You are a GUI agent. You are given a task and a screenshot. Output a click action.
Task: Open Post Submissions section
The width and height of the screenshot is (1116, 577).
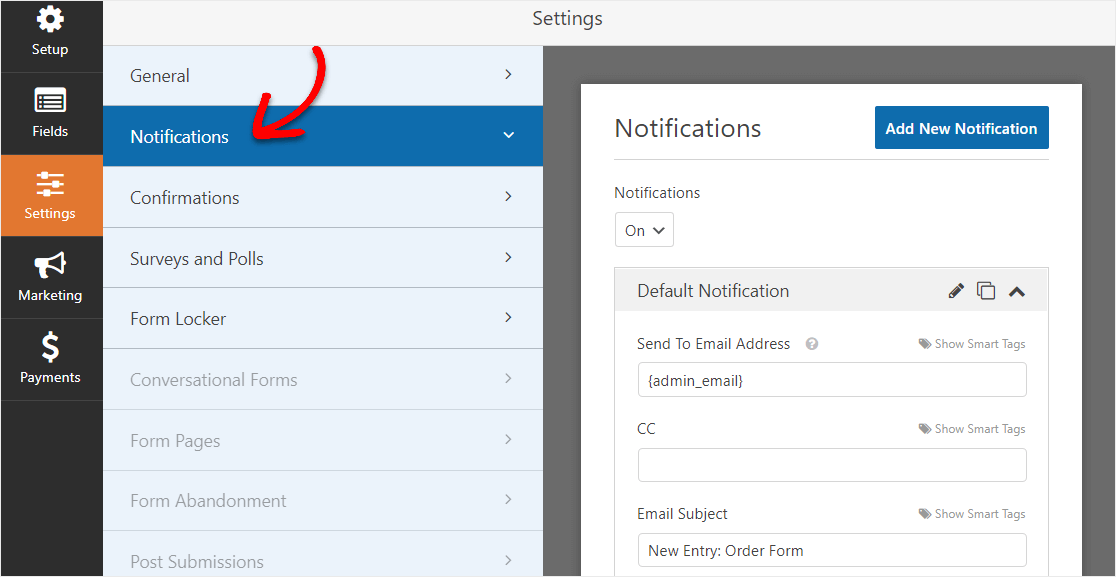pos(322,554)
